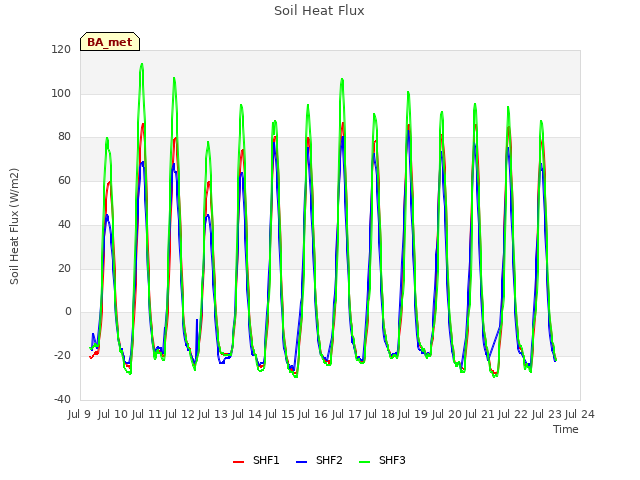Click the Jul 10 x-axis label
The width and height of the screenshot is (640, 480).
pos(112,414)
